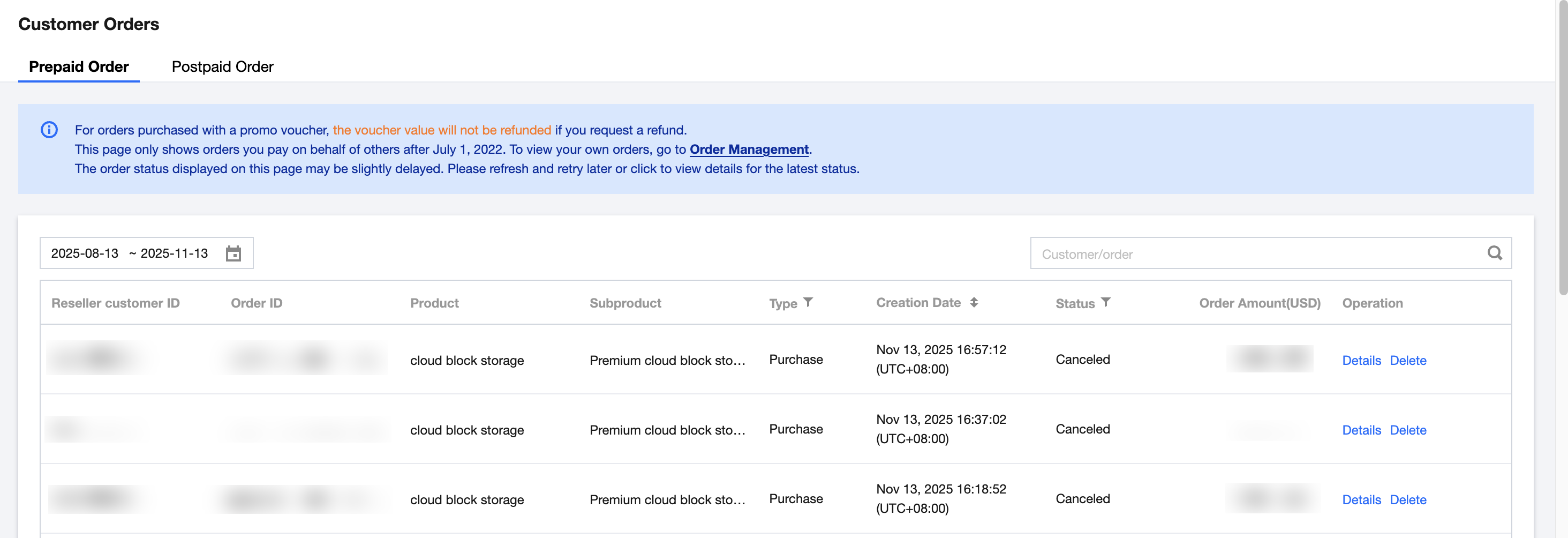Open the calendar date picker icon

233,253
